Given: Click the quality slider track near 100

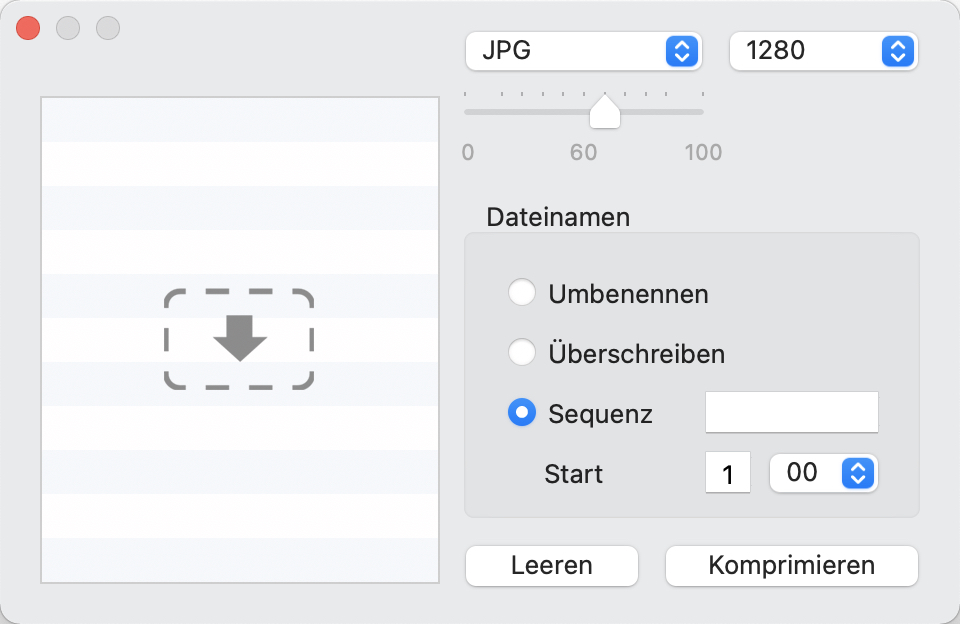Looking at the screenshot, I should tap(698, 112).
